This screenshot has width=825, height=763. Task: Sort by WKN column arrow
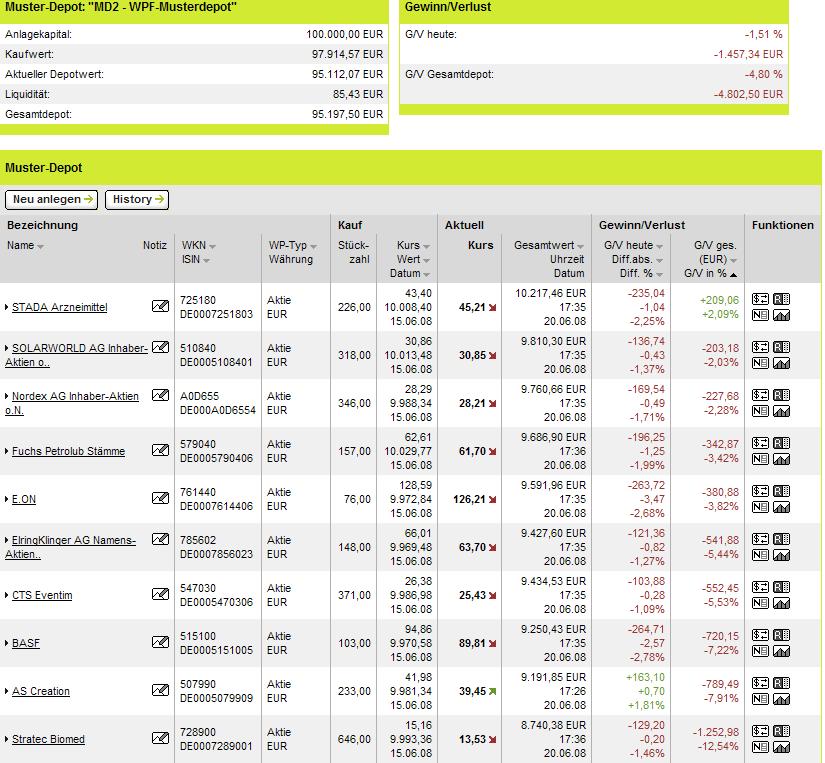pyautogui.click(x=213, y=246)
